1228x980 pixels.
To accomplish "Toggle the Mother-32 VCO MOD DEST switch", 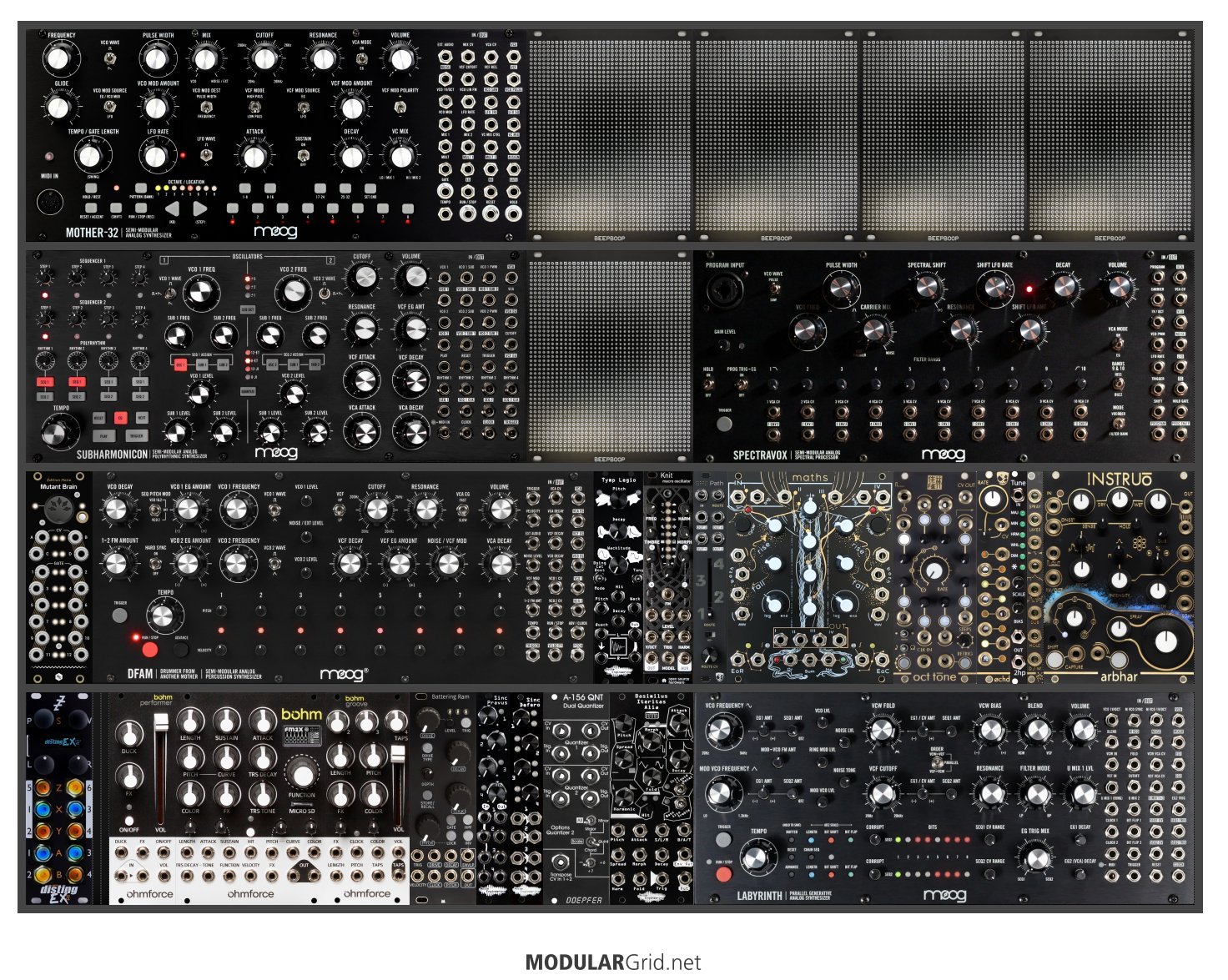I will 206,105.
